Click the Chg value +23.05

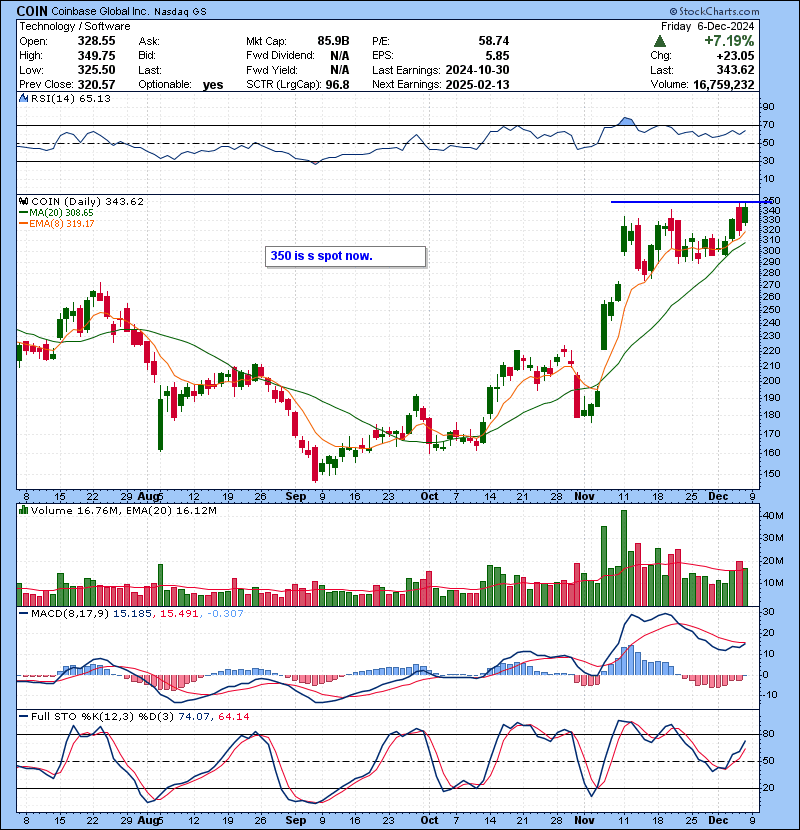click(735, 56)
